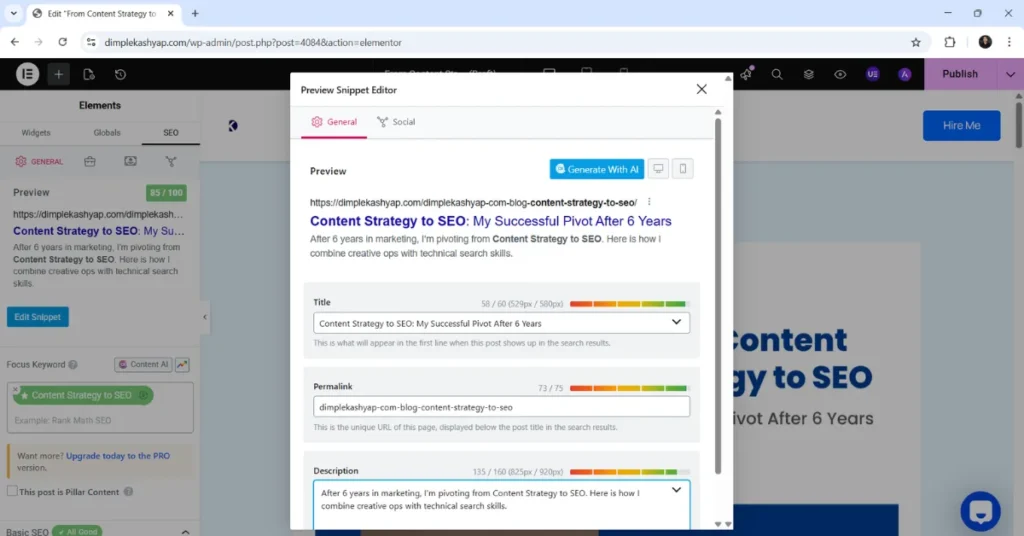Open the Social share icon tab in sidebar

(171, 161)
